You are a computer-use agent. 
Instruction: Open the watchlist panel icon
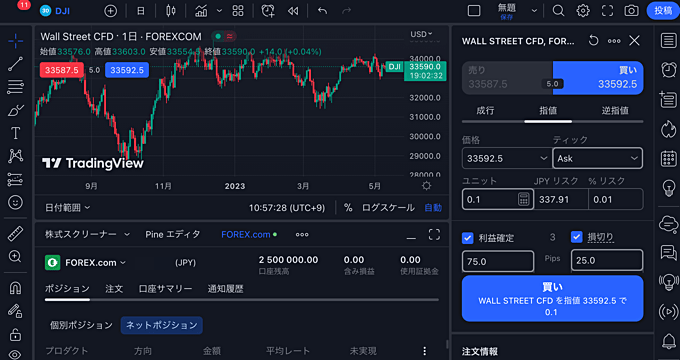[669, 41]
